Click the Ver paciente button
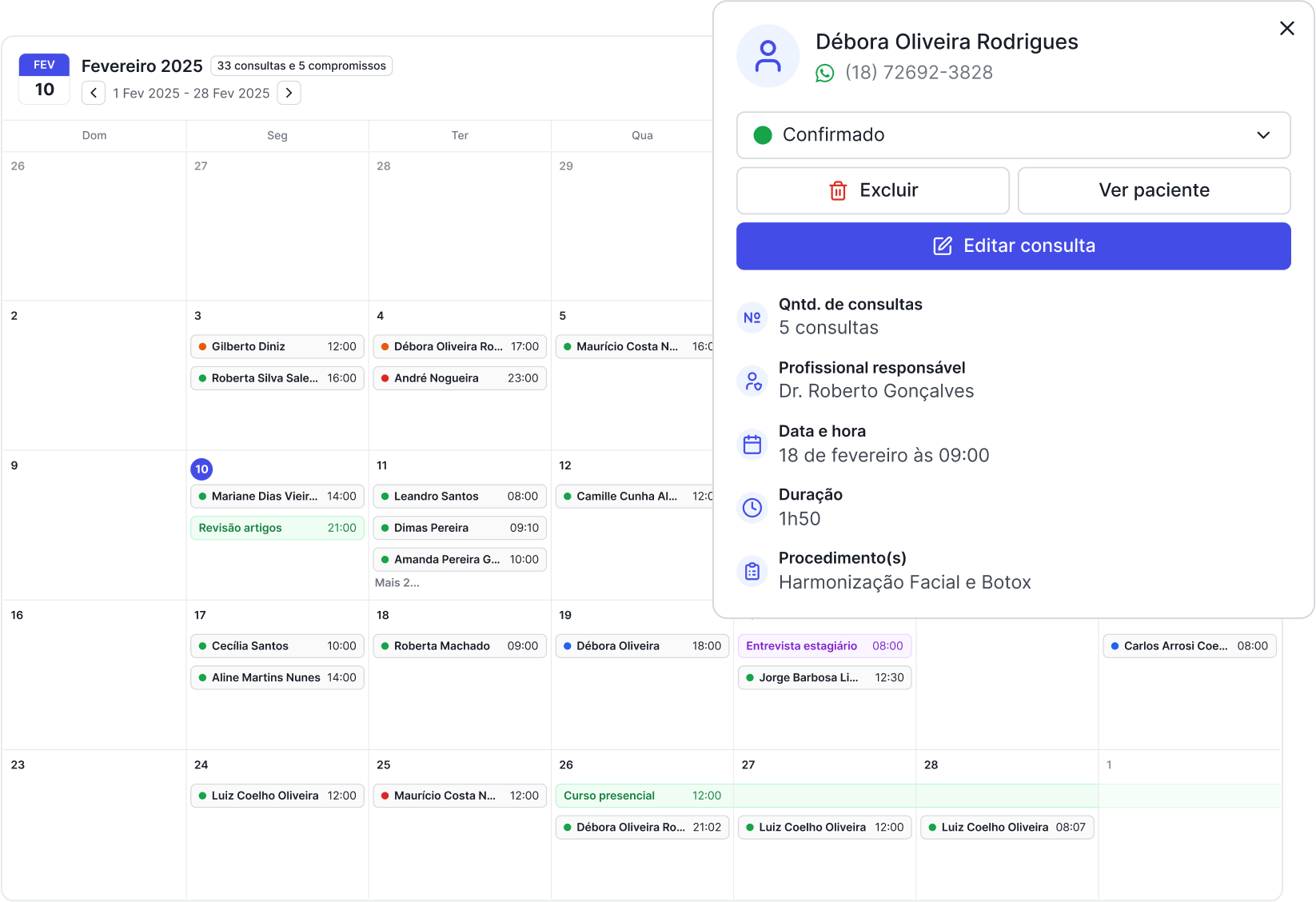Viewport: 1316px width, 902px height. 1154,190
